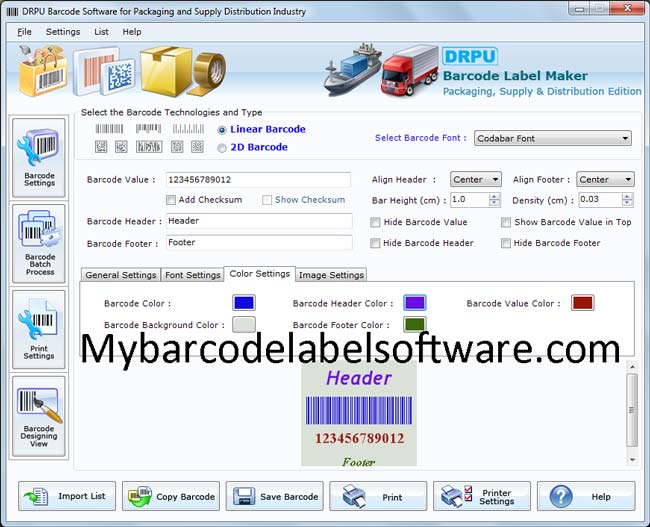Click the Copy Barcode icon button

(171, 496)
